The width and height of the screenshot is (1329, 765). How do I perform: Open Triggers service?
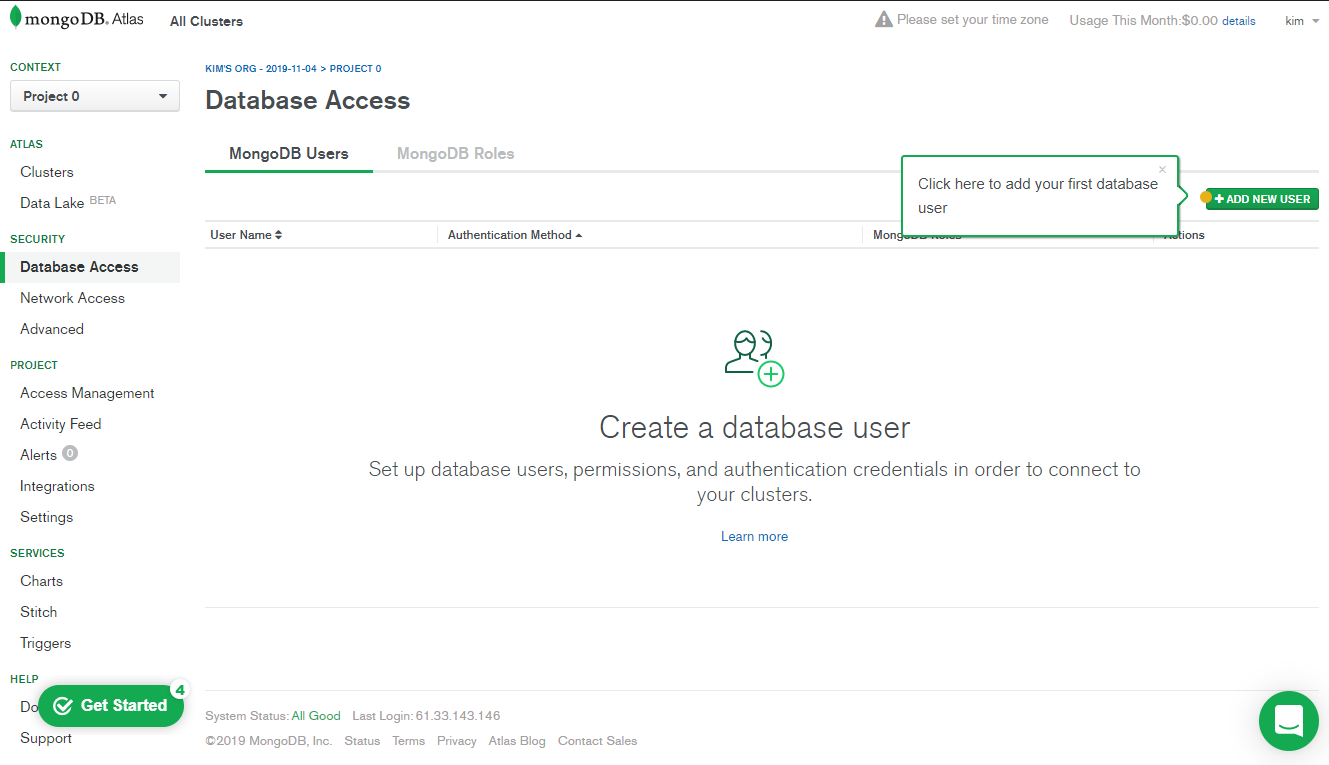(x=45, y=643)
